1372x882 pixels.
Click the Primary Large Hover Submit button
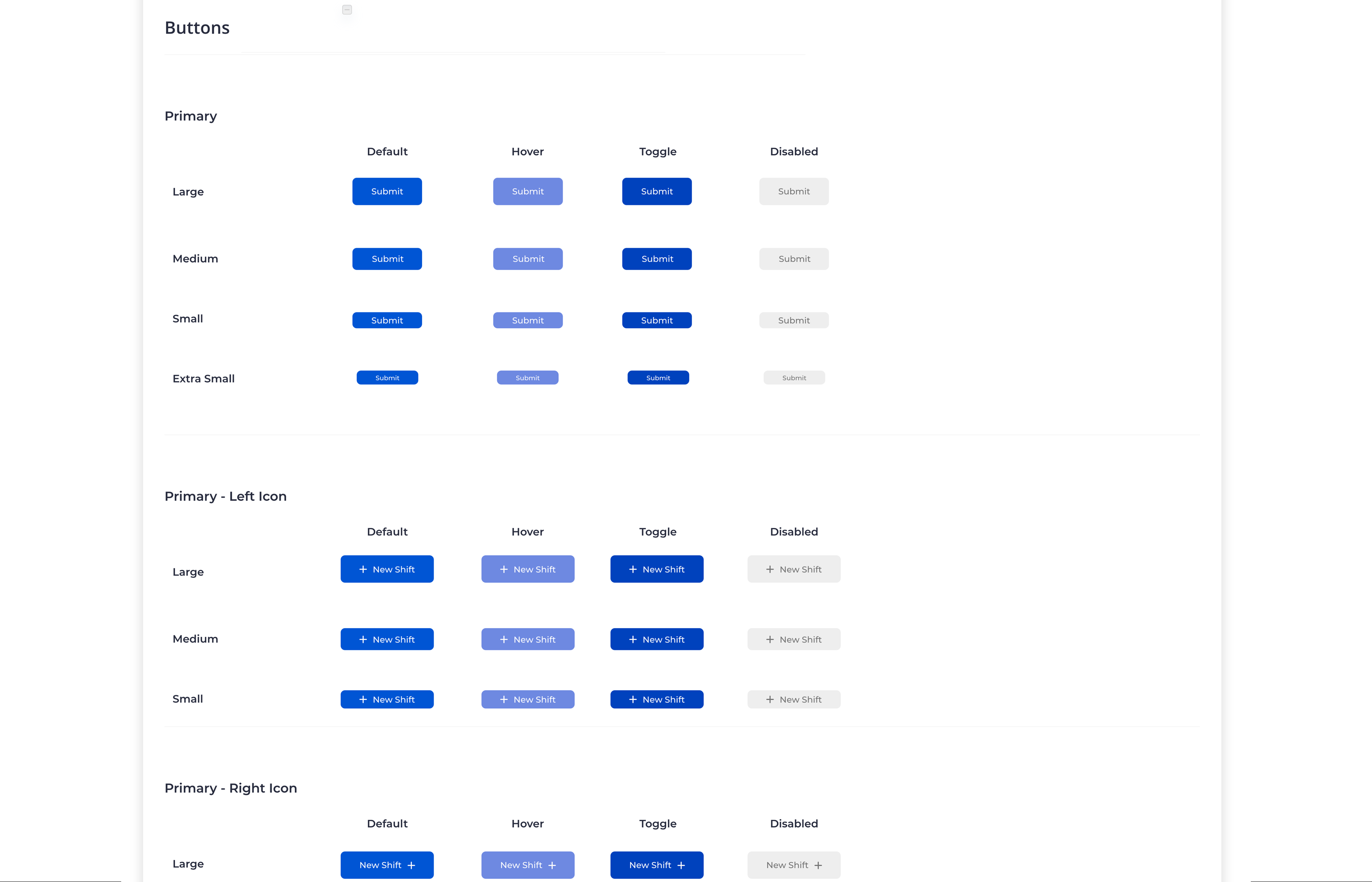[x=528, y=191]
